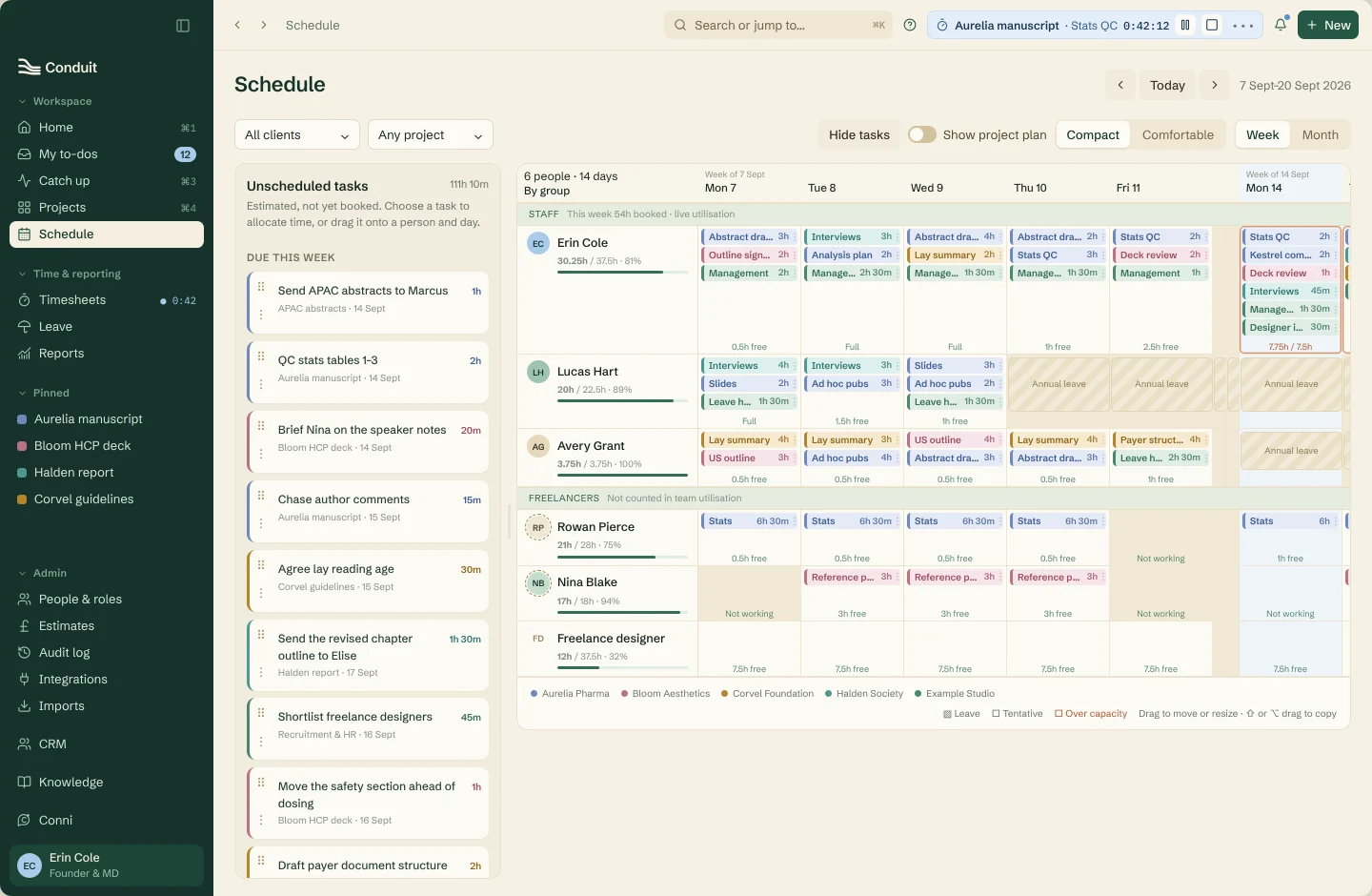Open the Reports section

pyautogui.click(x=107, y=354)
